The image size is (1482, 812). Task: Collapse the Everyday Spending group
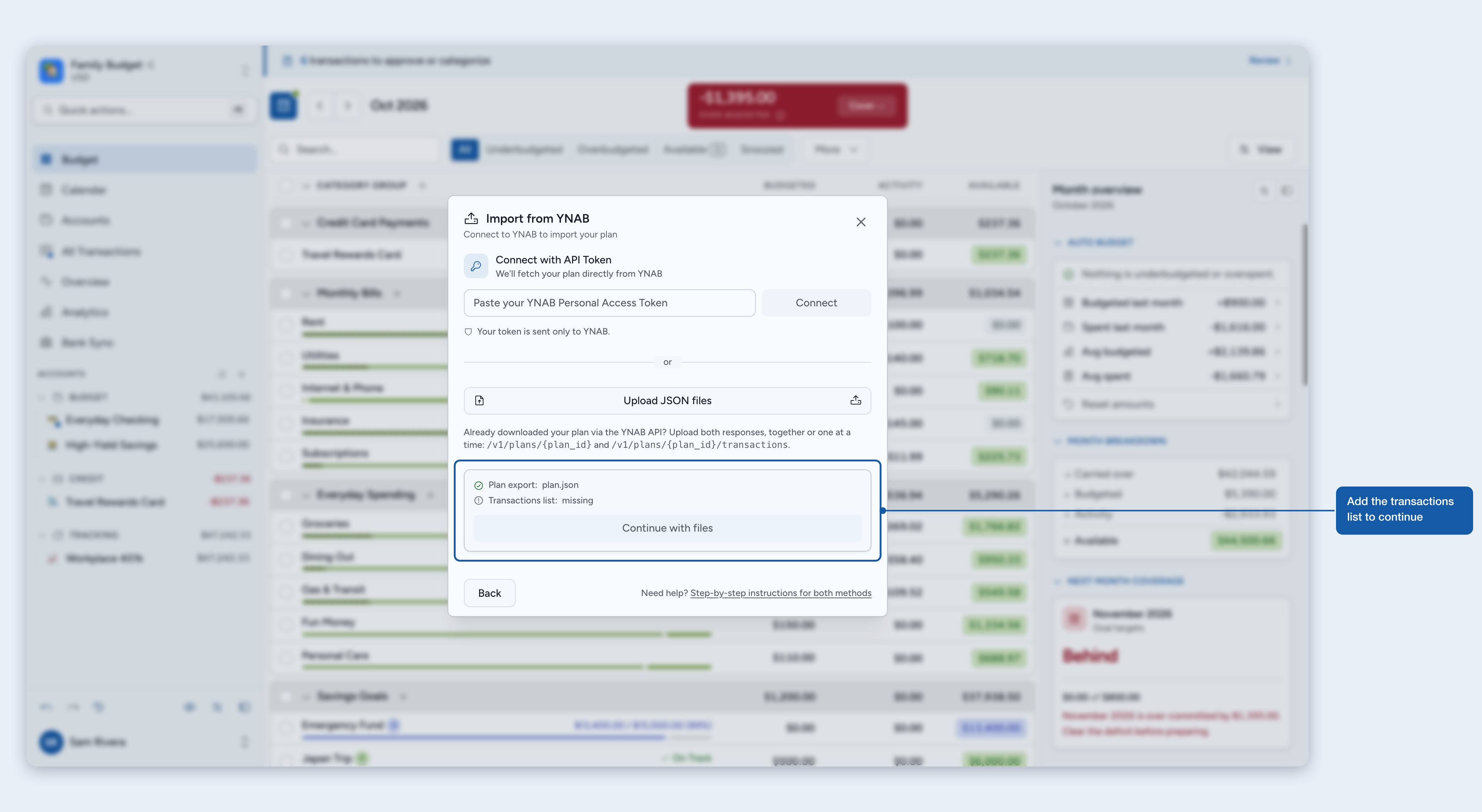(306, 495)
